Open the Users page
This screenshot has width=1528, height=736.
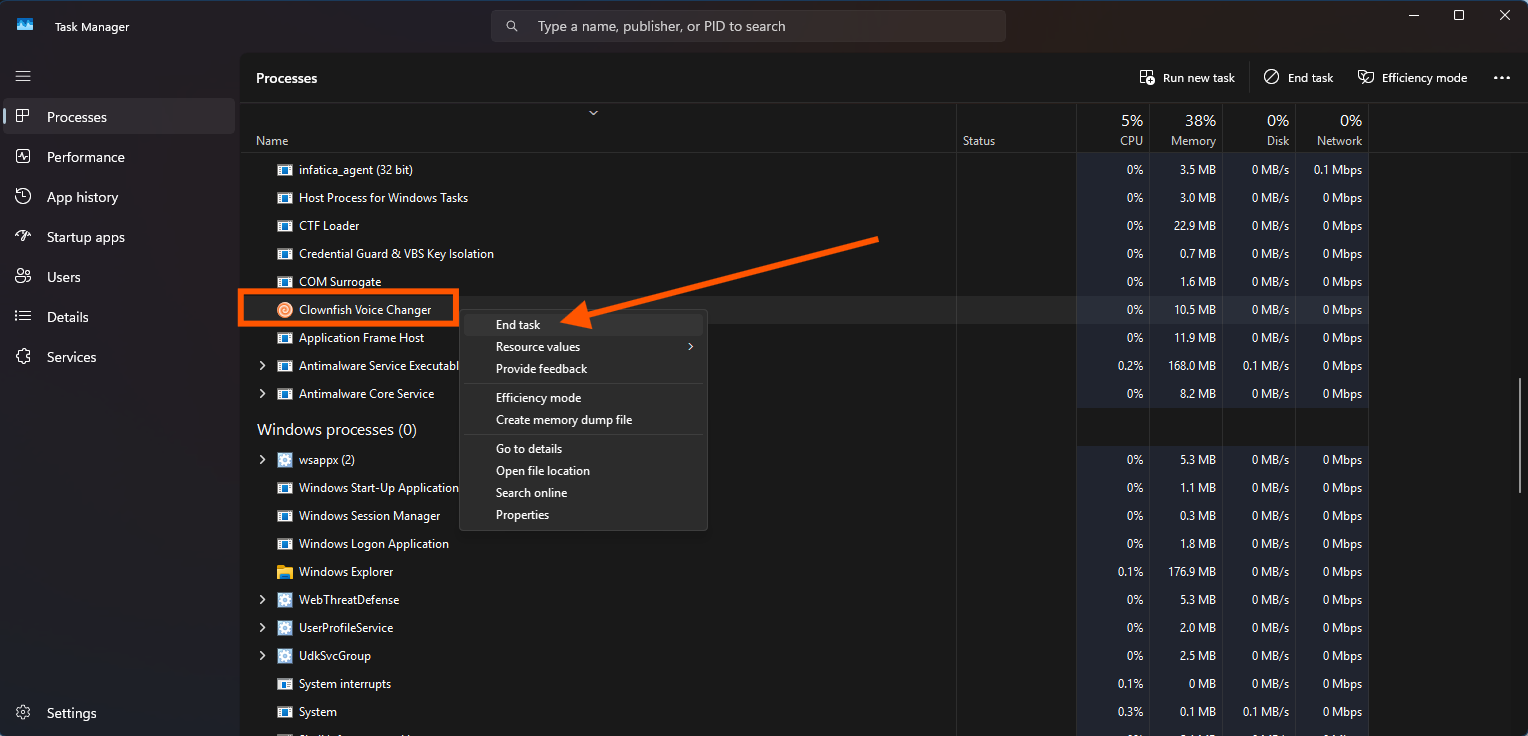click(x=63, y=277)
